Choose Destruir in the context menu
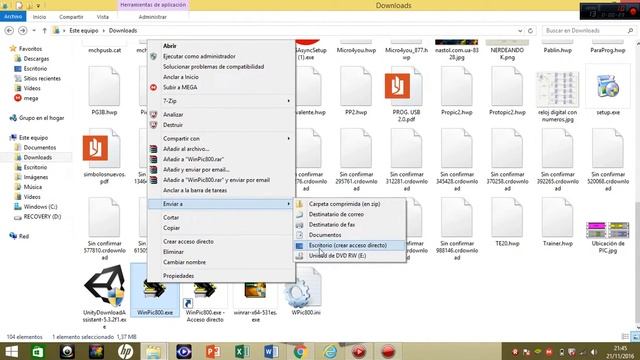The image size is (640, 360). (221, 125)
